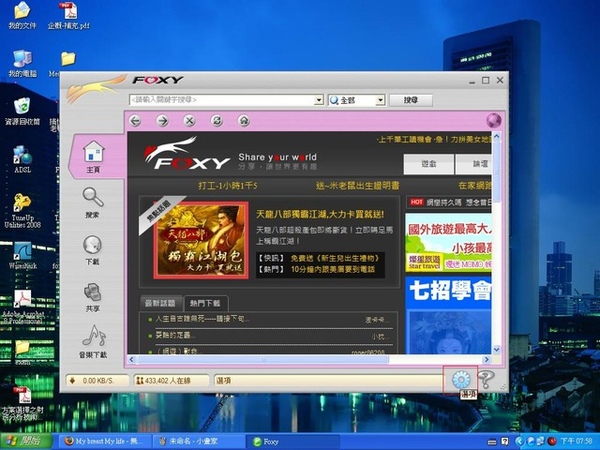The height and width of the screenshot is (450, 600).
Task: Click the download speed arrow status icon
Action: [72, 380]
